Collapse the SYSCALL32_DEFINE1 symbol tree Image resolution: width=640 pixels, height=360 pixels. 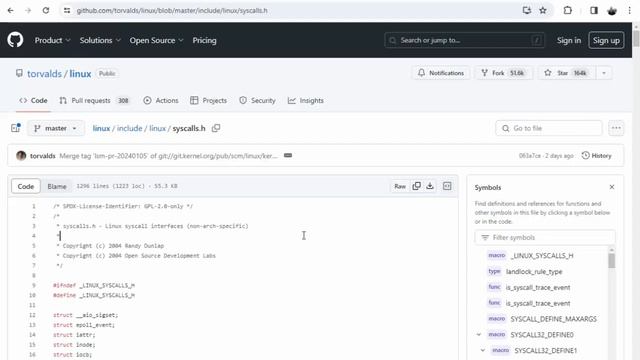point(482,351)
